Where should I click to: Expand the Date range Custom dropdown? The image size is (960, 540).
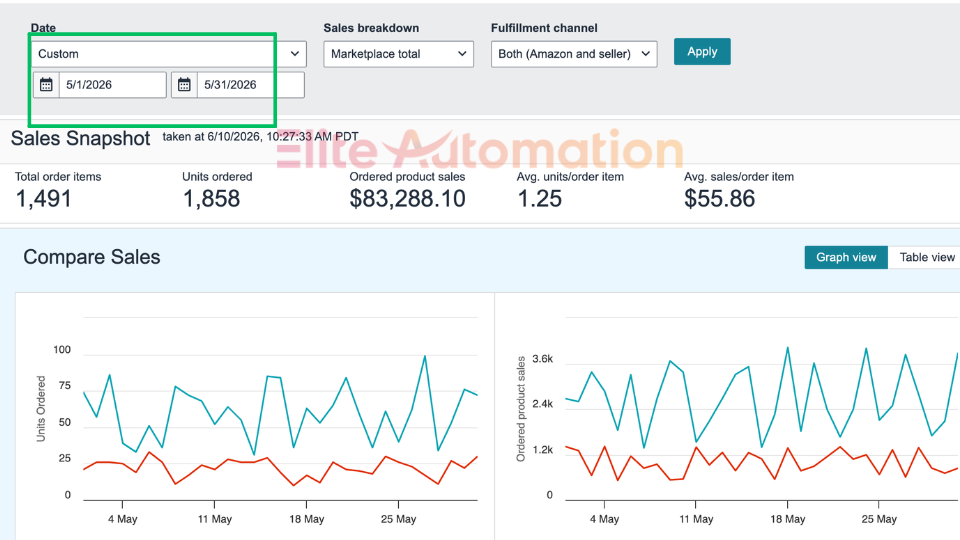[169, 54]
